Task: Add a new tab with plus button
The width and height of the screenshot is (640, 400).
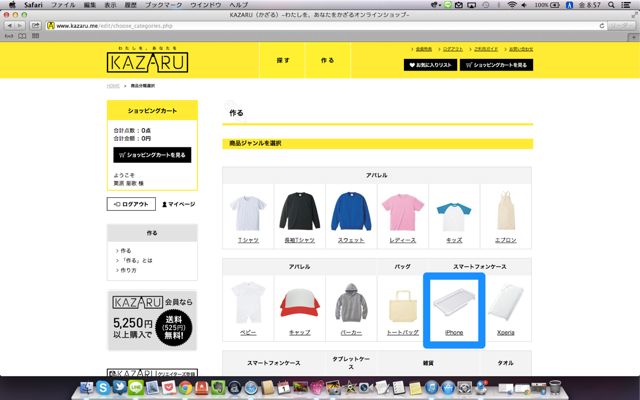Action: 633,36
